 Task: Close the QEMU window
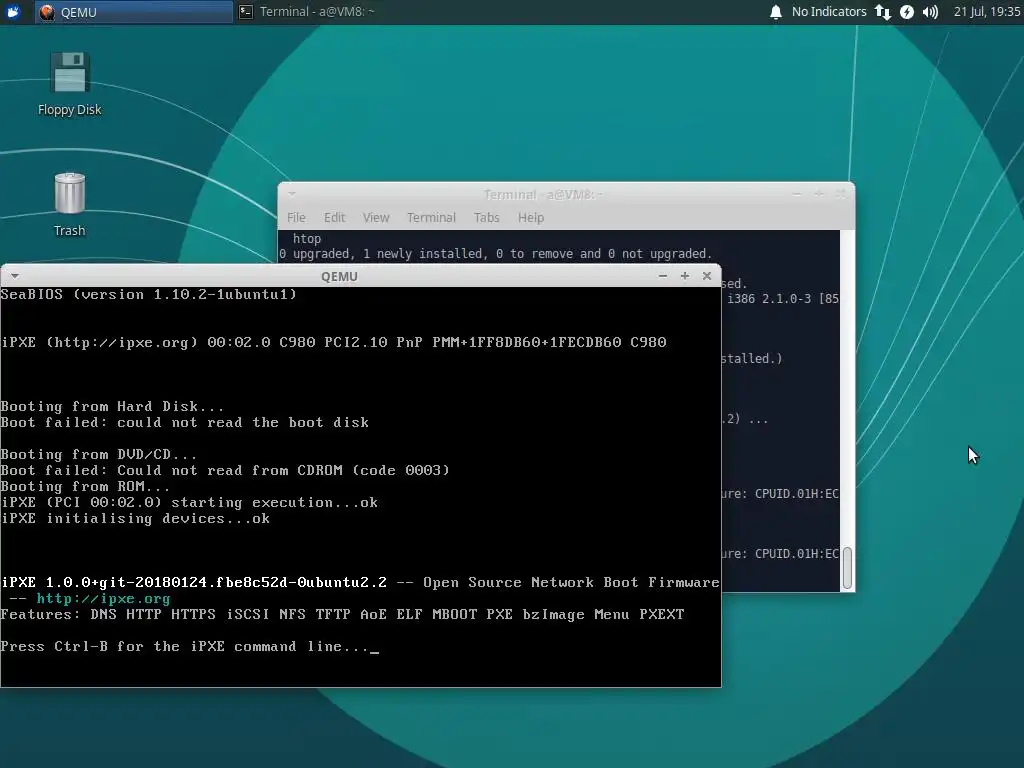(x=707, y=276)
